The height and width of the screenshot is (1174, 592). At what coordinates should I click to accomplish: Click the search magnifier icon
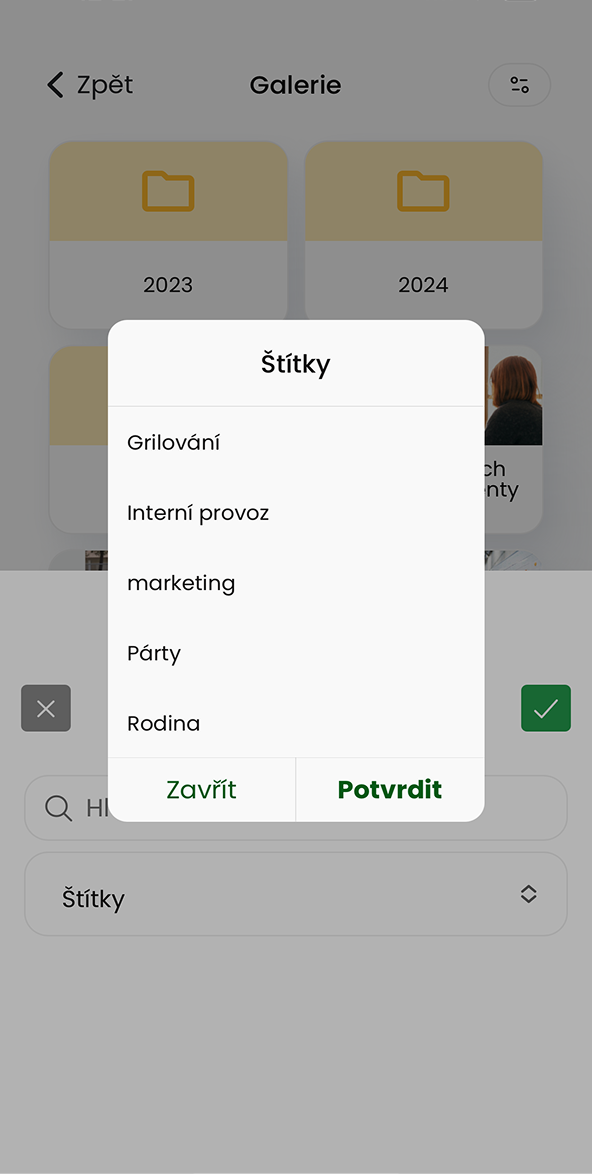[58, 808]
